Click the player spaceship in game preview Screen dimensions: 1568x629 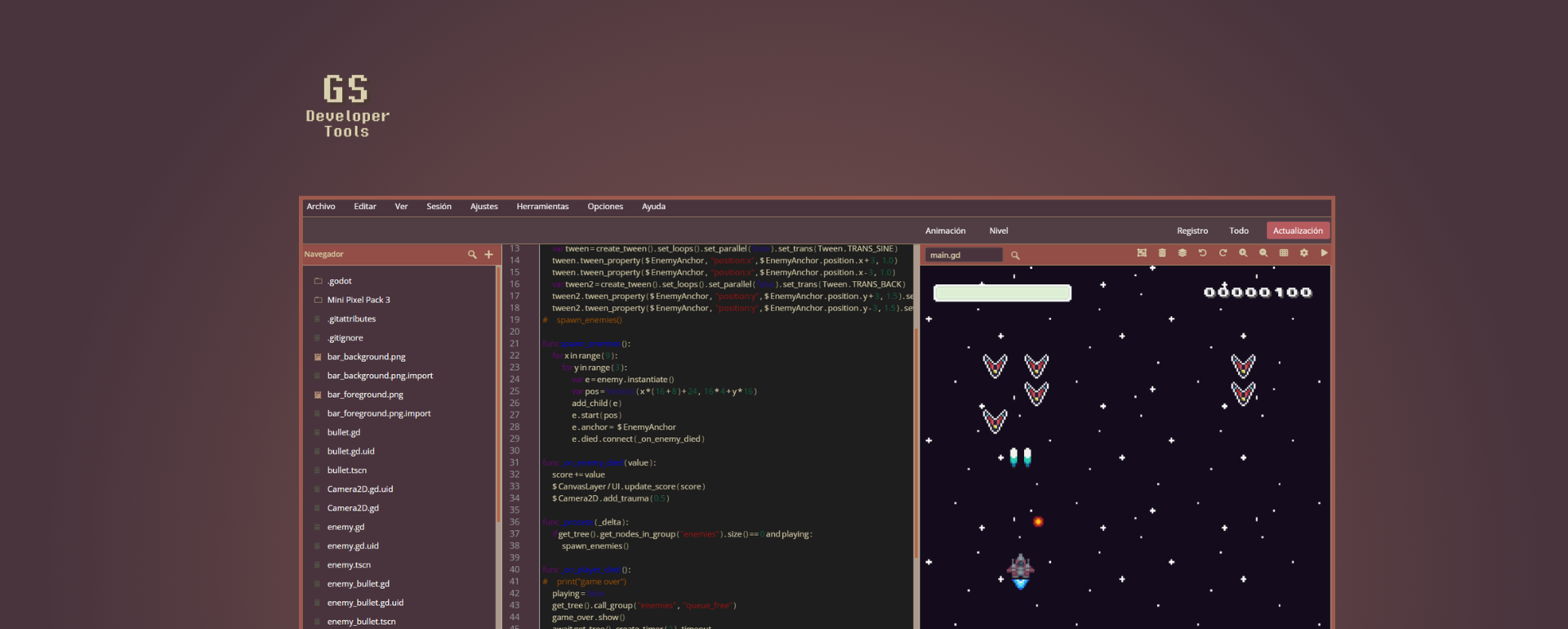coord(1020,570)
